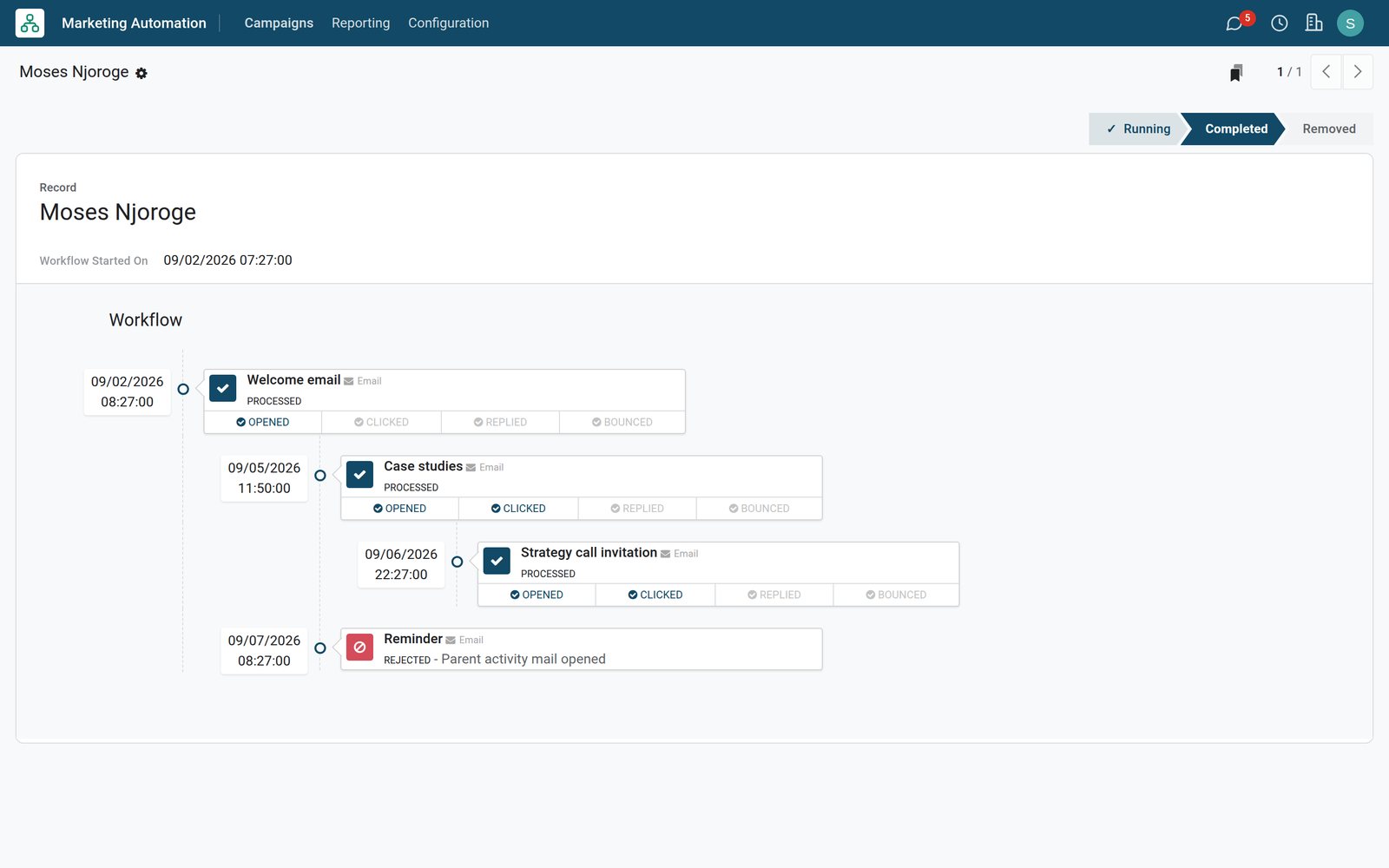
Task: Open the Welcome email activity title
Action: (x=293, y=380)
